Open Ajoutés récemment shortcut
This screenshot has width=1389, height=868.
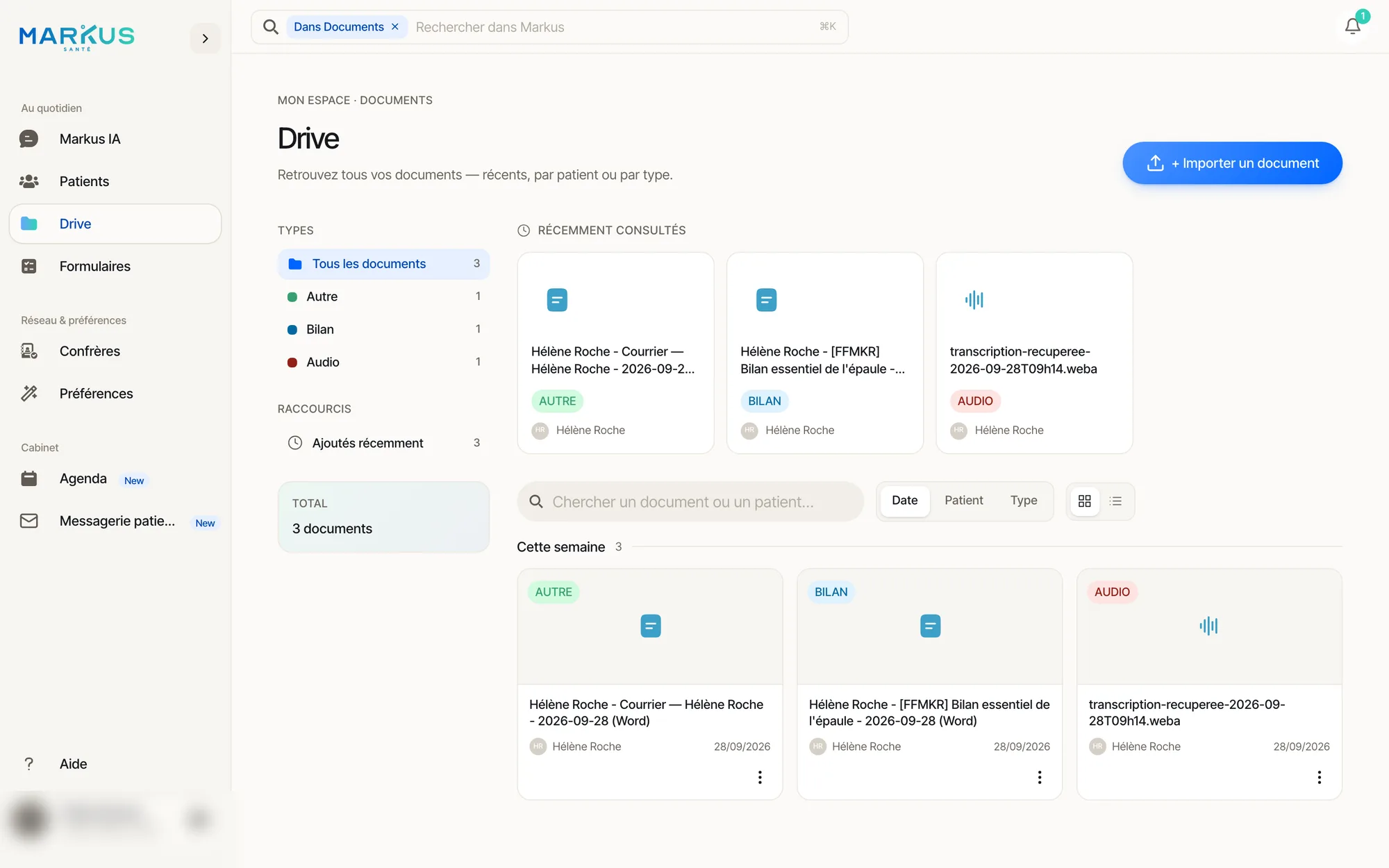(x=384, y=443)
